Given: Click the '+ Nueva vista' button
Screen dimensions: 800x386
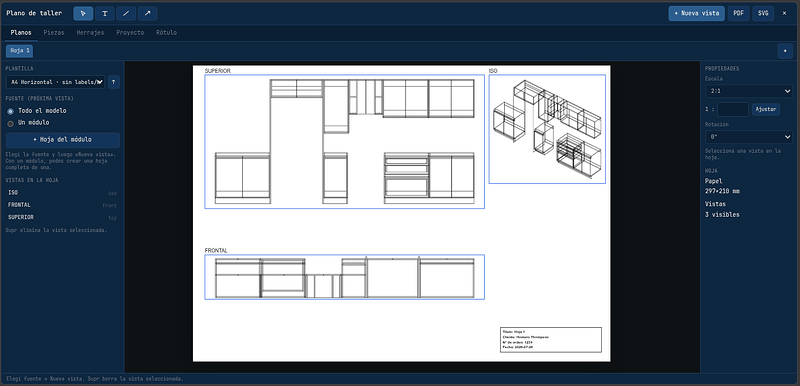Looking at the screenshot, I should (x=696, y=13).
